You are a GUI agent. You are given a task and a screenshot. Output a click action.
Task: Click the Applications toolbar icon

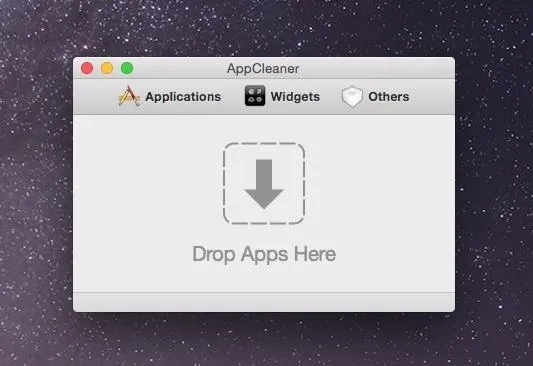tap(129, 96)
